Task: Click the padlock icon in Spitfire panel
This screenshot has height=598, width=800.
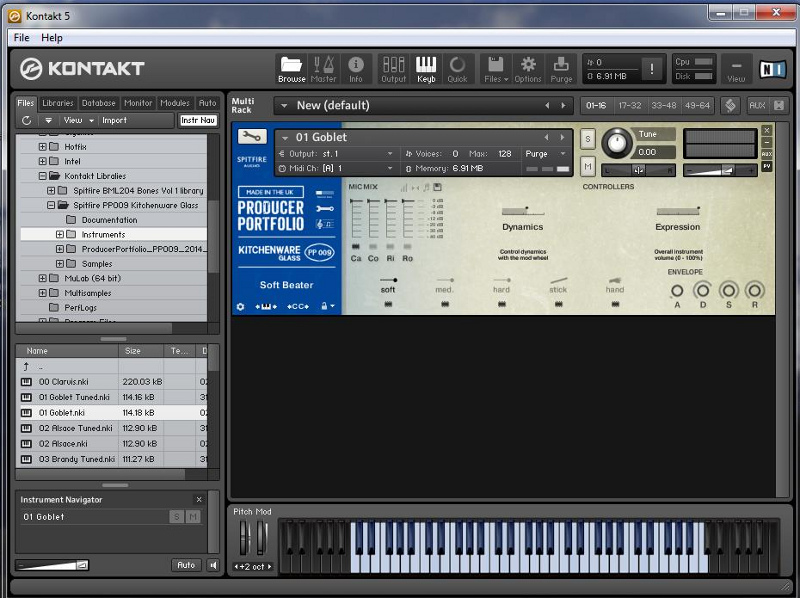Action: point(324,306)
